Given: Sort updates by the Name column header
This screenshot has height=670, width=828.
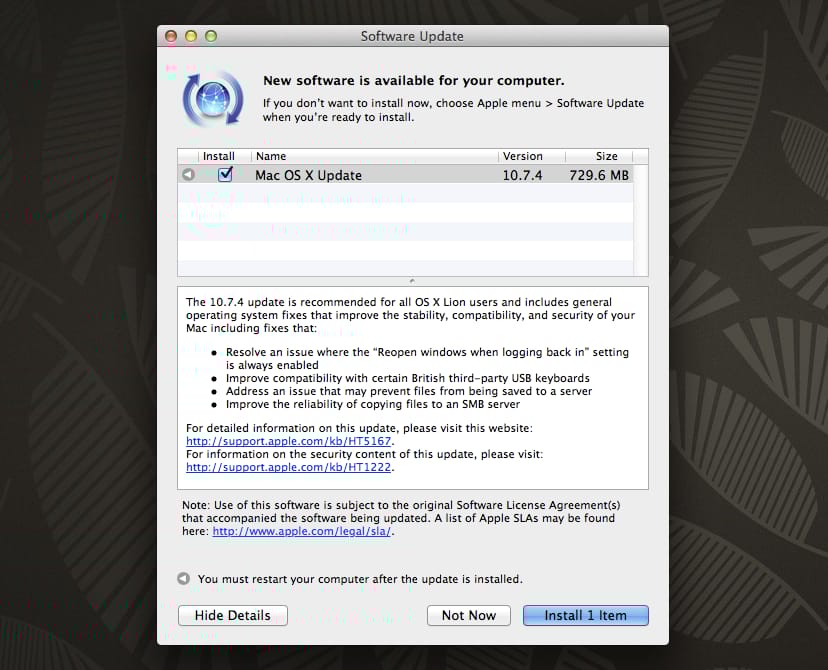Looking at the screenshot, I should coord(374,156).
